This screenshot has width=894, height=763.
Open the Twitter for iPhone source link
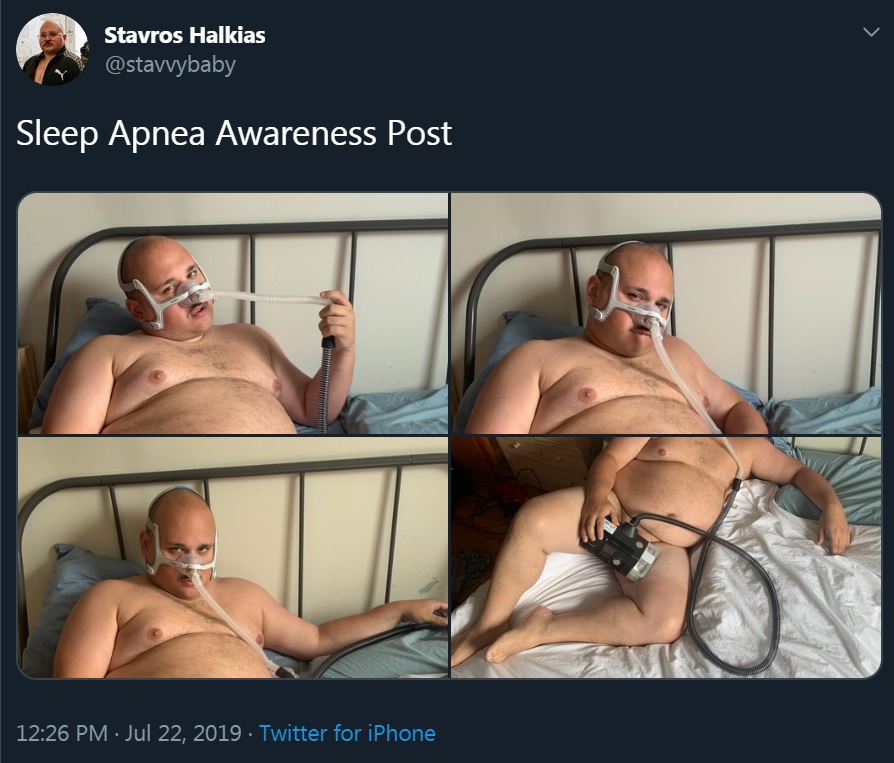click(x=347, y=733)
